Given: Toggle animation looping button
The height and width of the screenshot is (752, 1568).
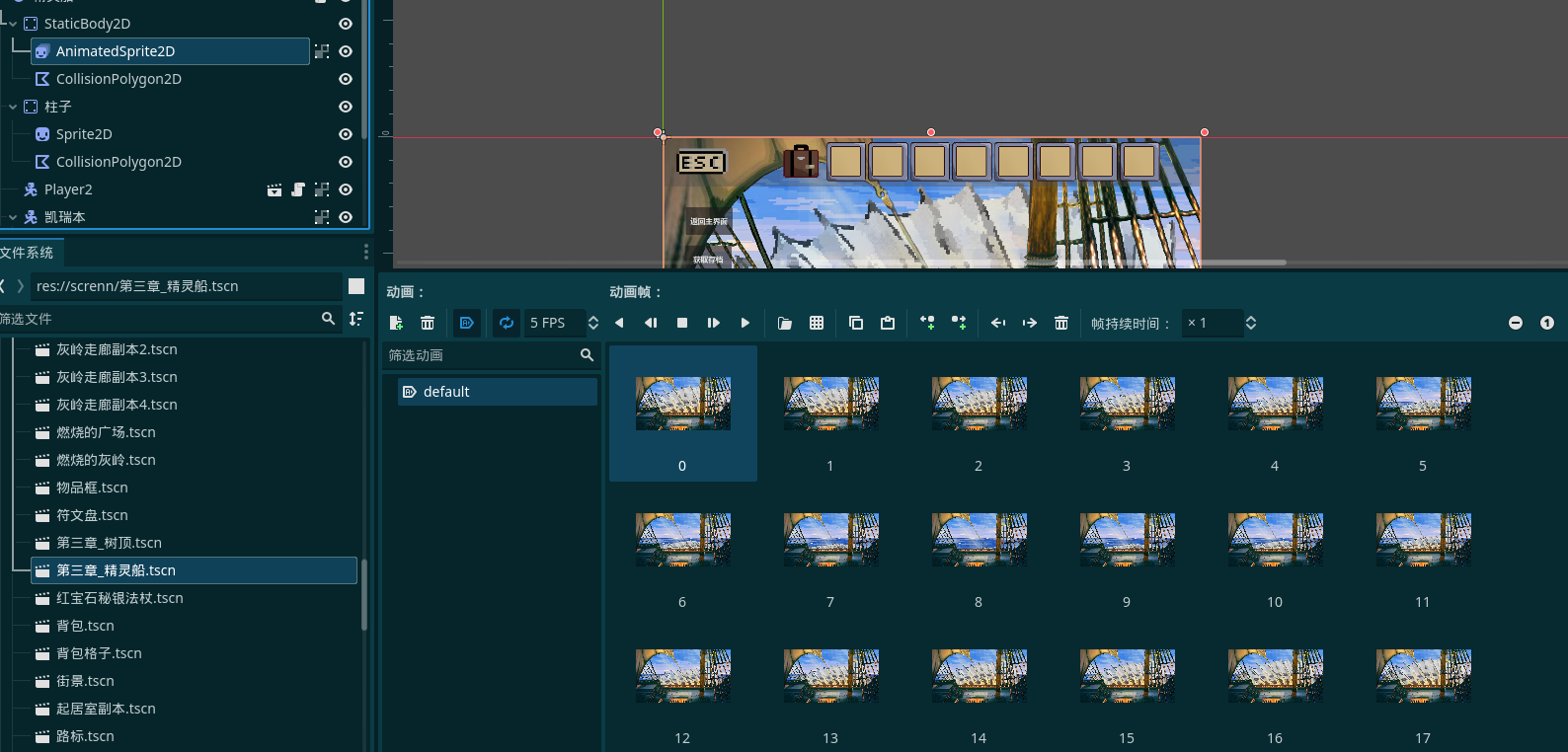Looking at the screenshot, I should pyautogui.click(x=507, y=323).
